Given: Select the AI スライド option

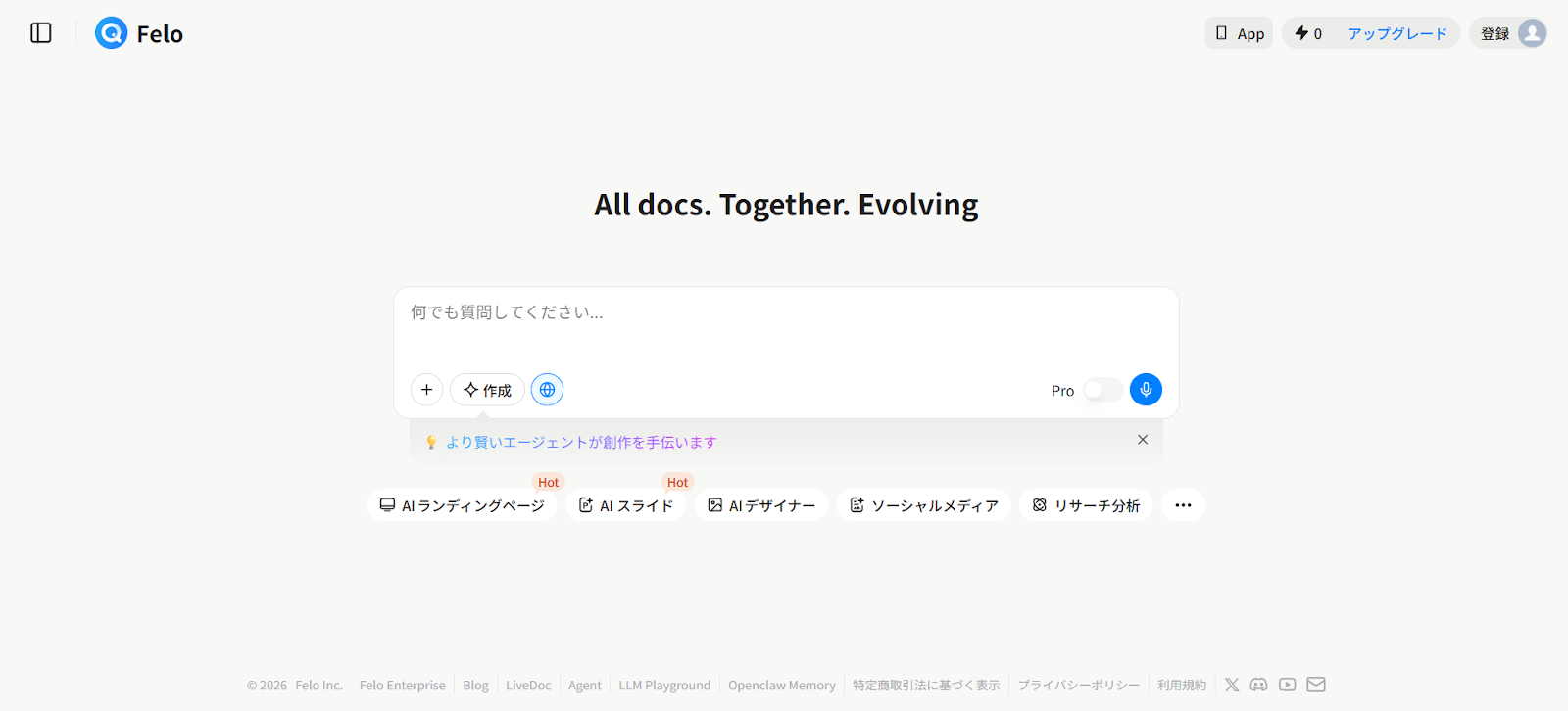Looking at the screenshot, I should tap(626, 505).
